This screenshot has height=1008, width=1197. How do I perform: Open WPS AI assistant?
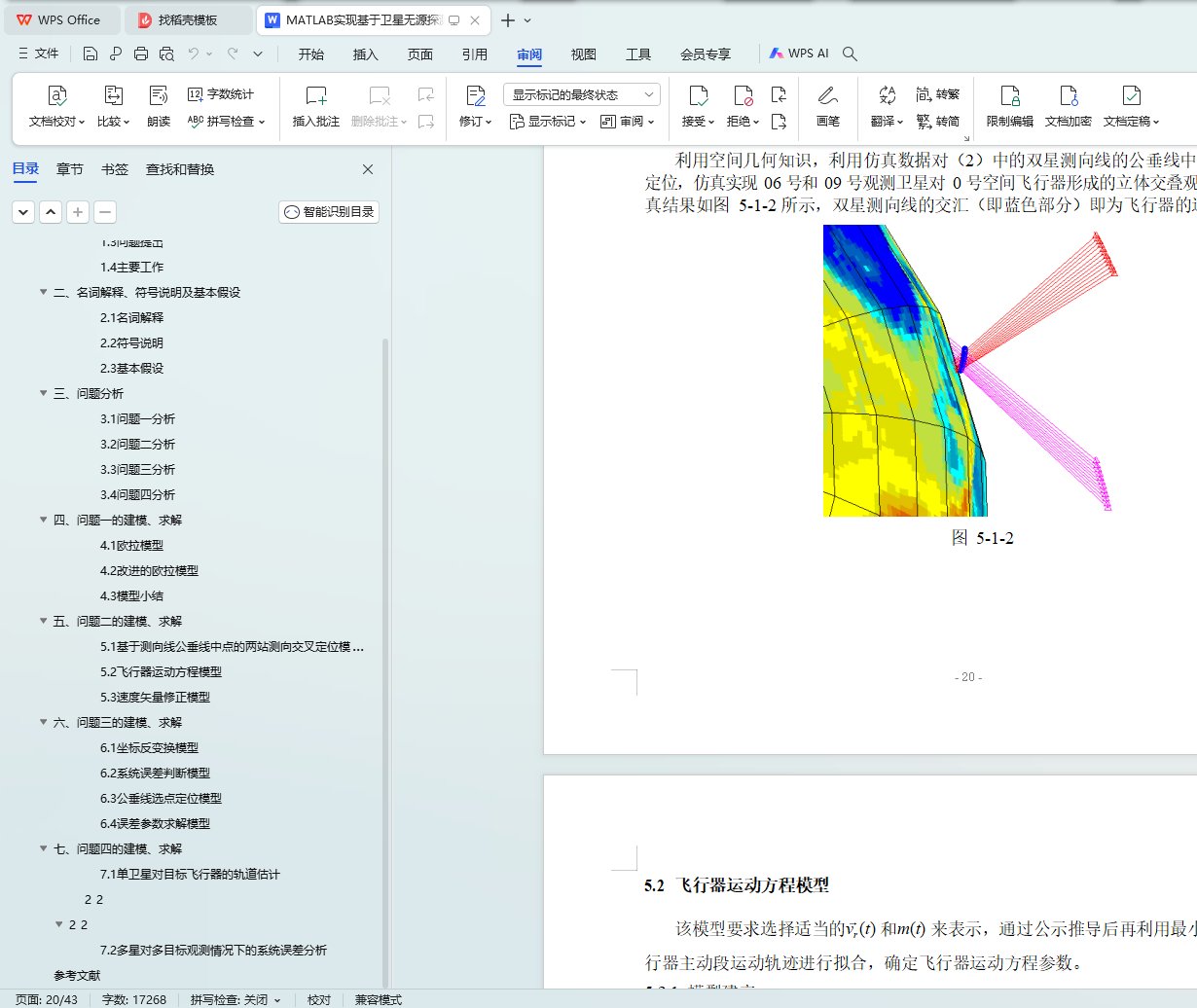tap(799, 54)
